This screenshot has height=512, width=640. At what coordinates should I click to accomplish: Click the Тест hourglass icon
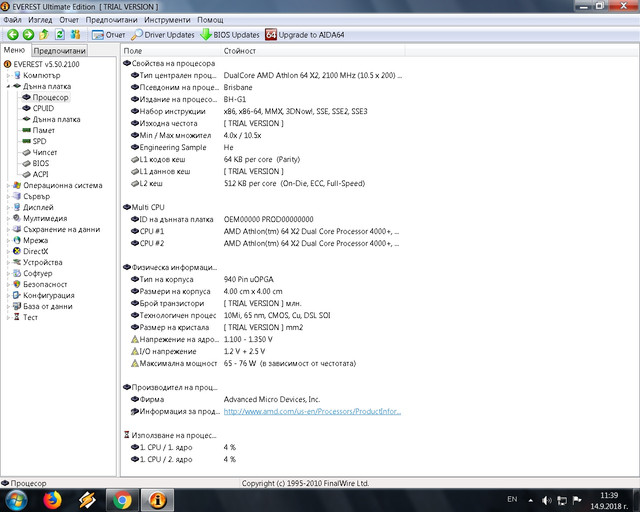tap(17, 317)
